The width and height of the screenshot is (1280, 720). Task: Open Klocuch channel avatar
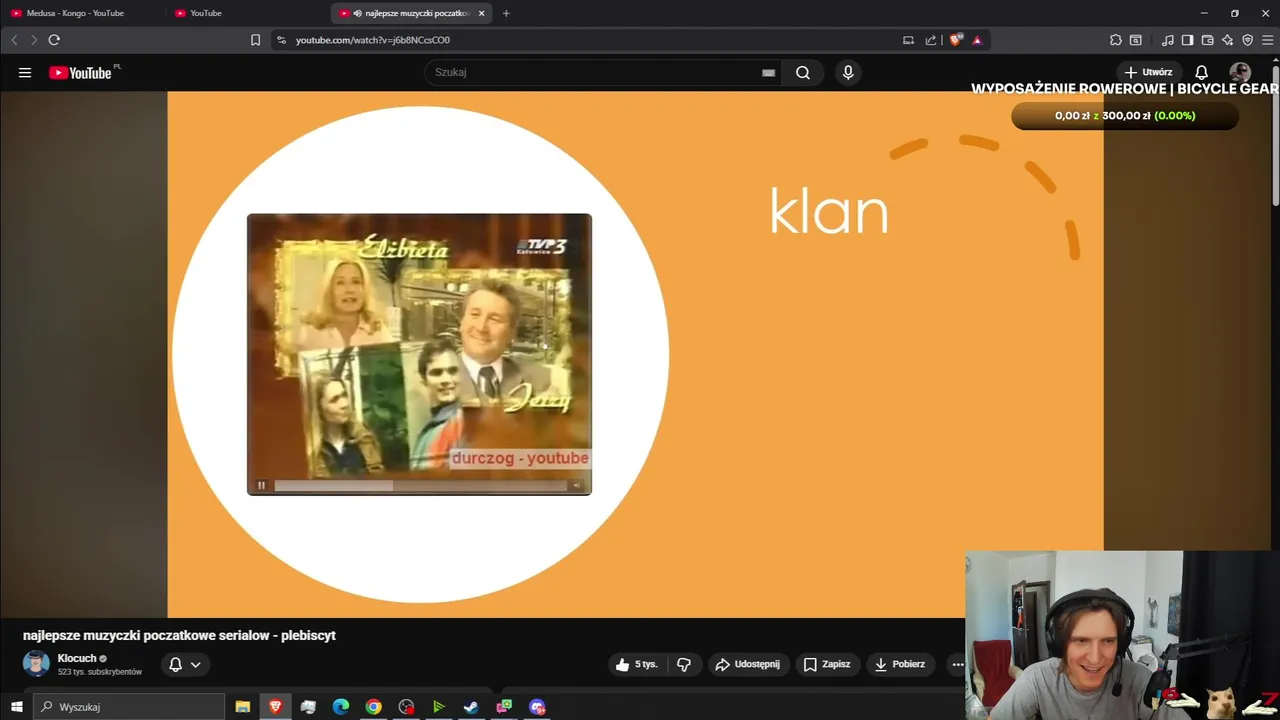[x=36, y=664]
